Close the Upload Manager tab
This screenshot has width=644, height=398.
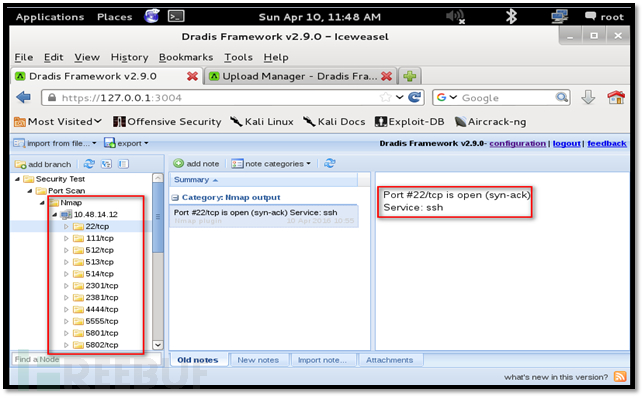(x=386, y=76)
